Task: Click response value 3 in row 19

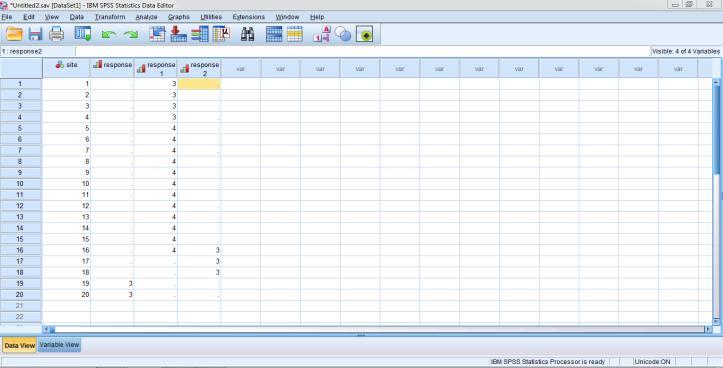Action: [112, 284]
